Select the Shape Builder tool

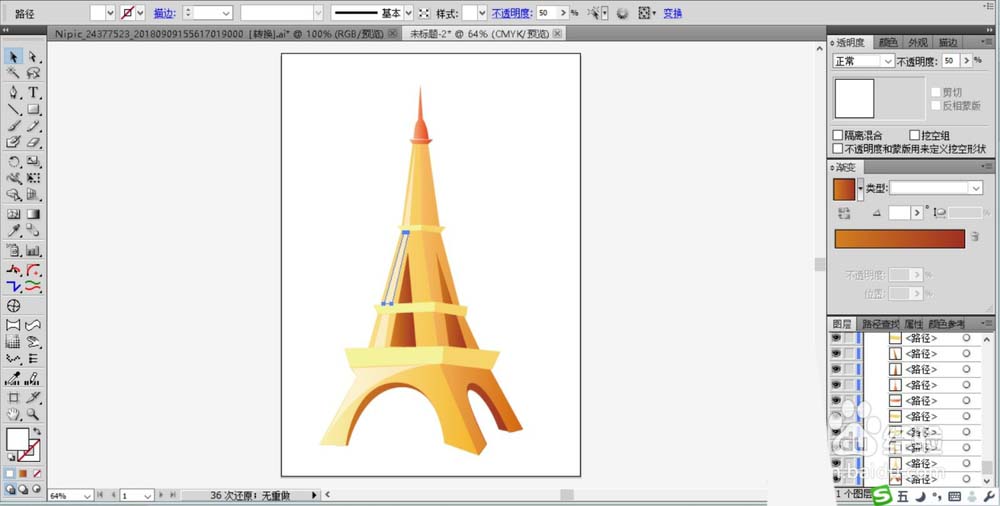[x=13, y=195]
